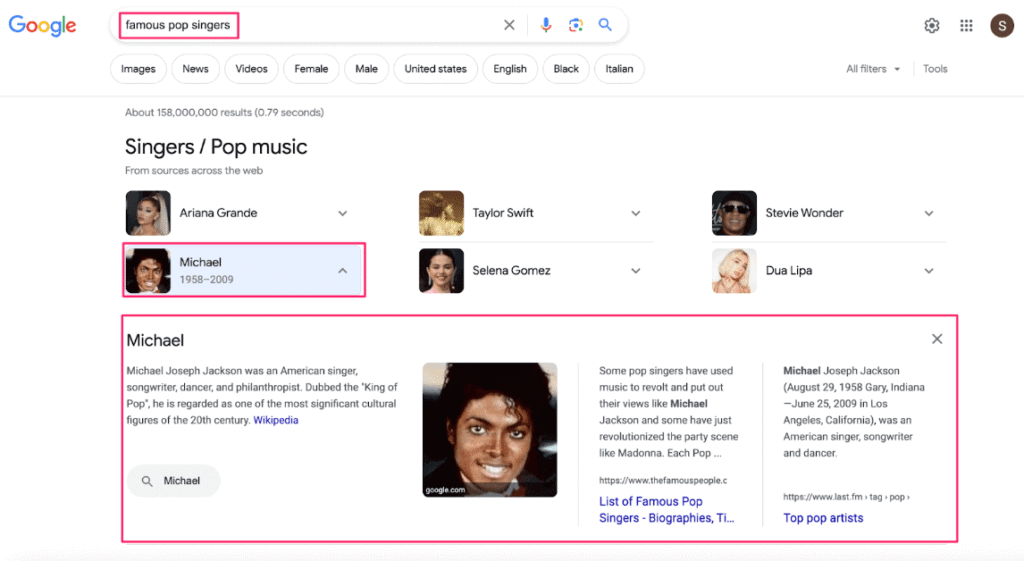Screen dimensions: 1024x561
Task: Apply the United states filter chip
Action: (x=436, y=69)
